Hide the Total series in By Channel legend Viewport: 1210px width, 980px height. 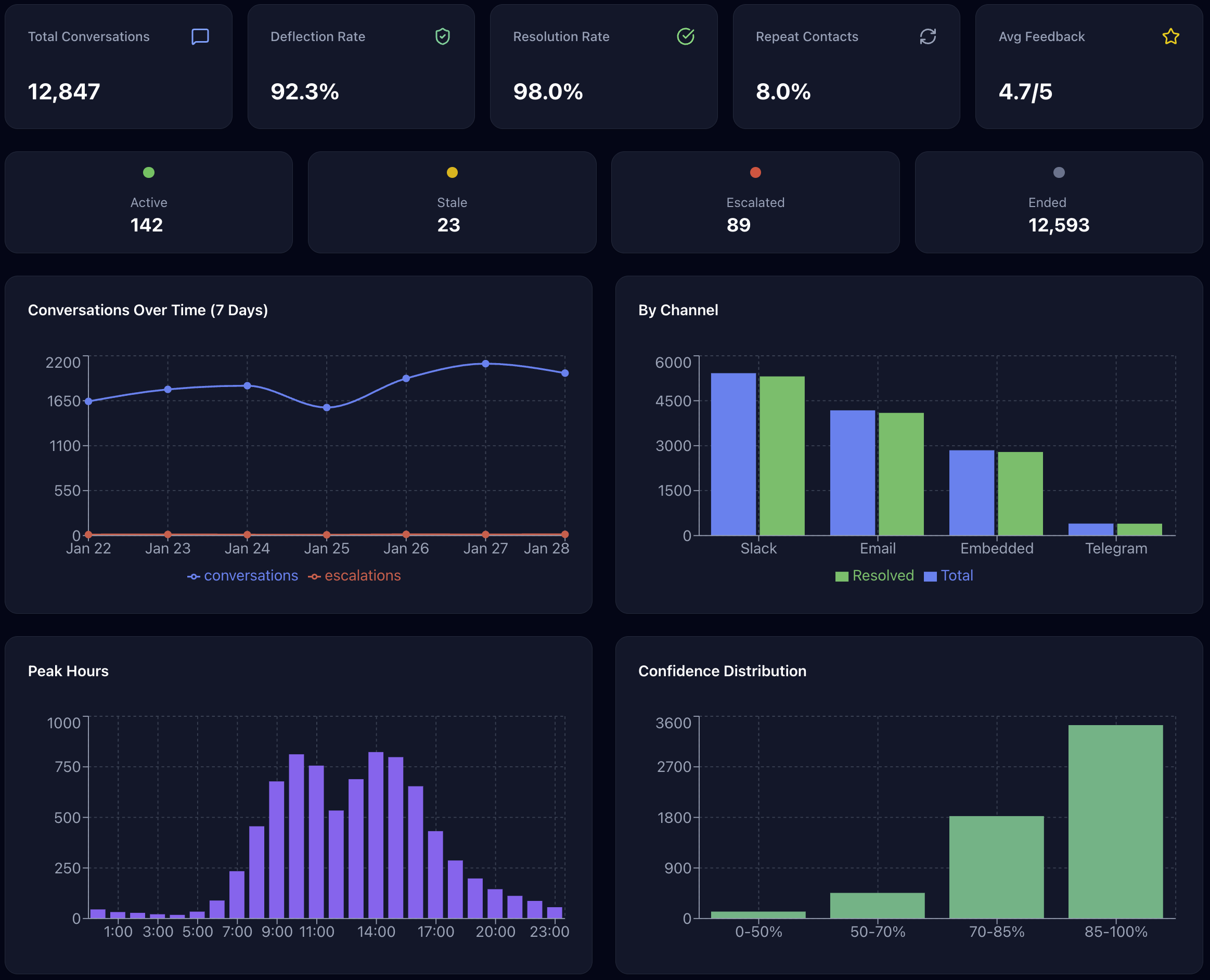click(948, 575)
